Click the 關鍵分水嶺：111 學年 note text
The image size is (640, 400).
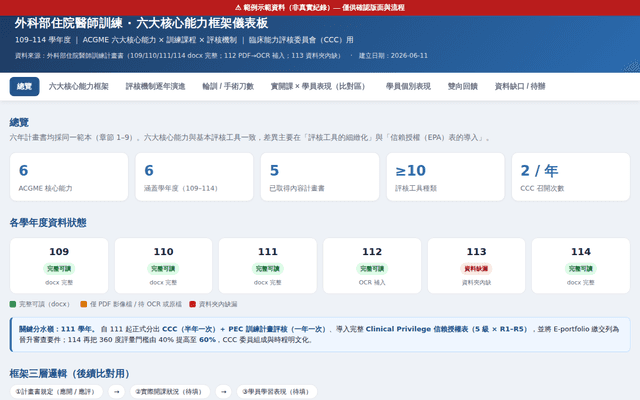coord(57,329)
